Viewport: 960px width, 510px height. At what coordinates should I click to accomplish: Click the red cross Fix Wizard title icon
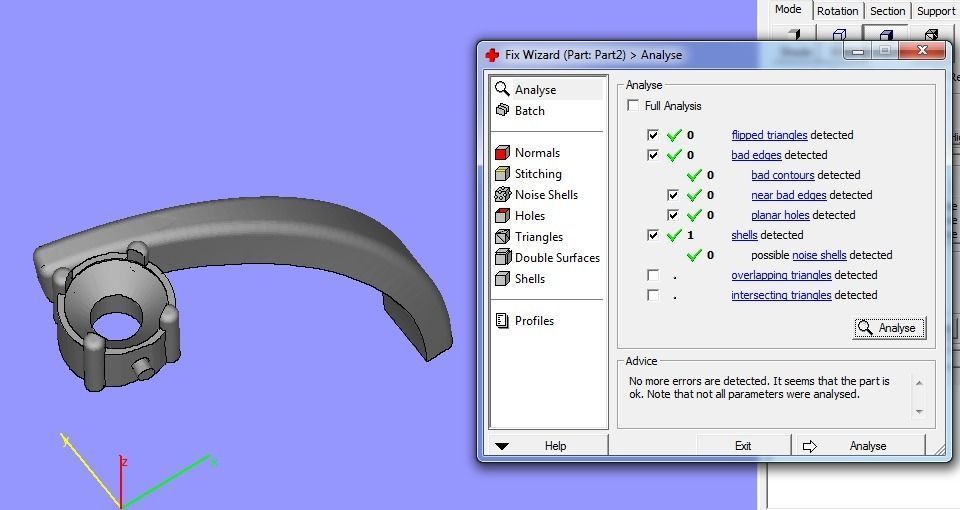[492, 55]
